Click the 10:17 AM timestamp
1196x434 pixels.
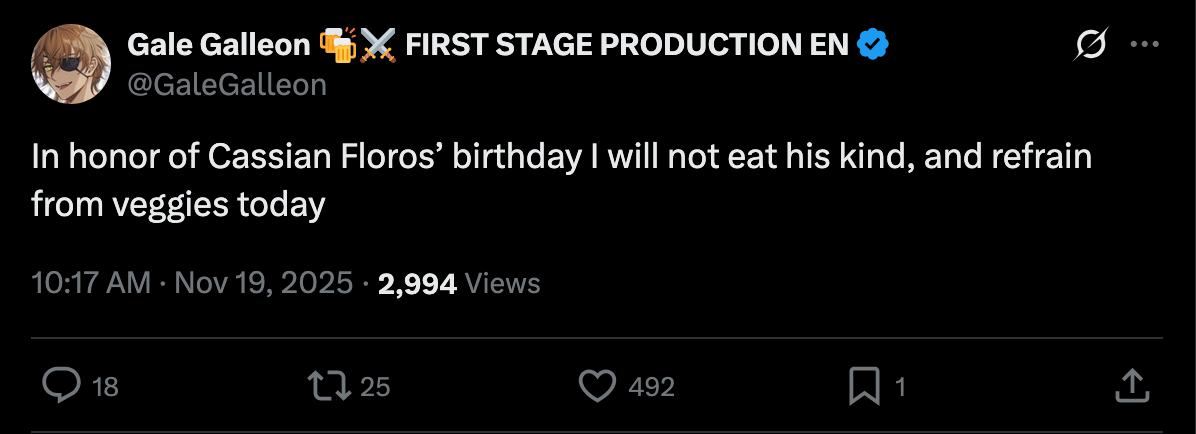pos(90,284)
